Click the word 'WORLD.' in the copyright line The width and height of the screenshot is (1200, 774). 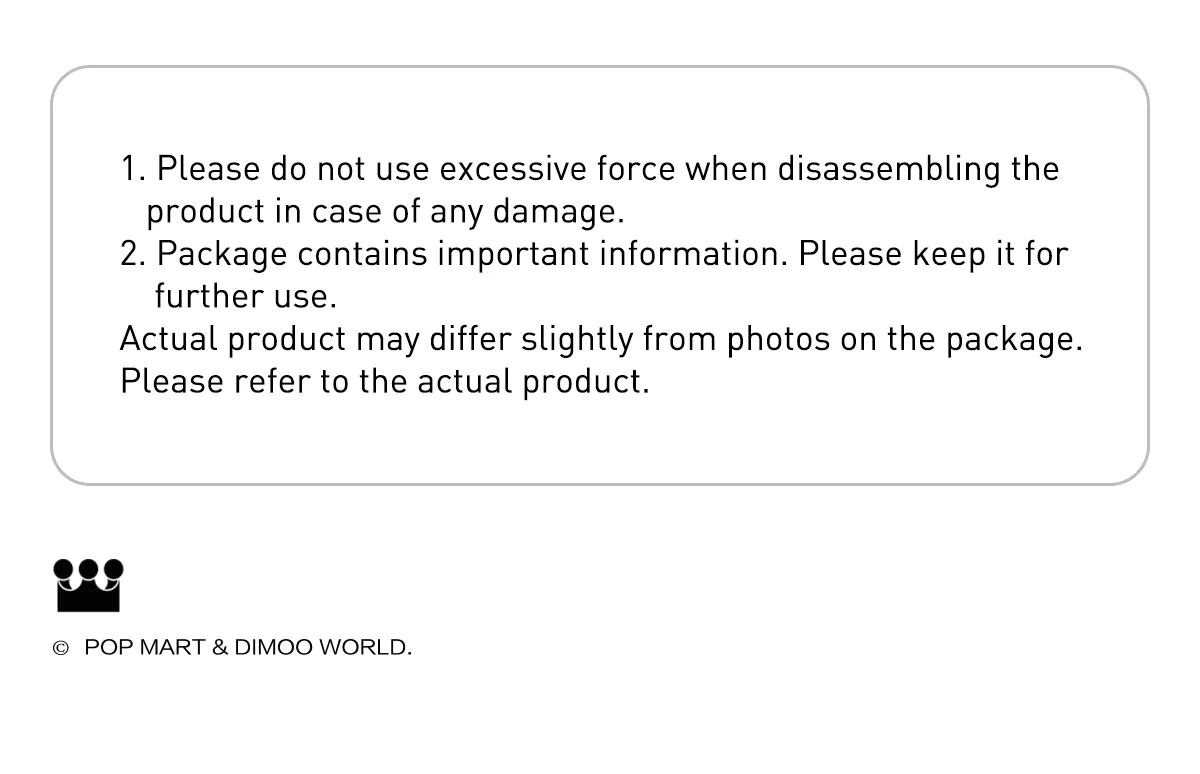pyautogui.click(x=365, y=648)
